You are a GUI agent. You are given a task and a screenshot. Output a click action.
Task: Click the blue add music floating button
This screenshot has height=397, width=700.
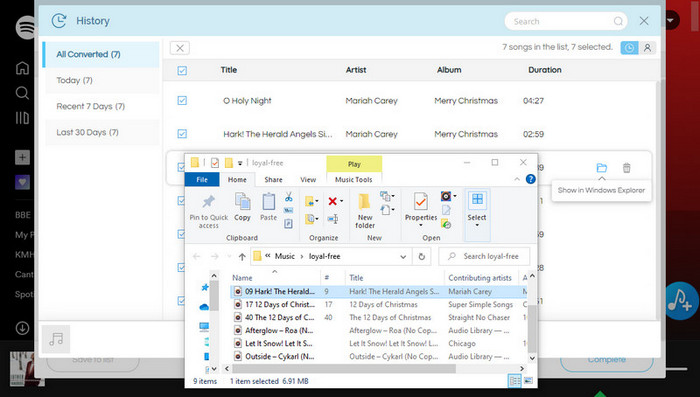point(680,301)
